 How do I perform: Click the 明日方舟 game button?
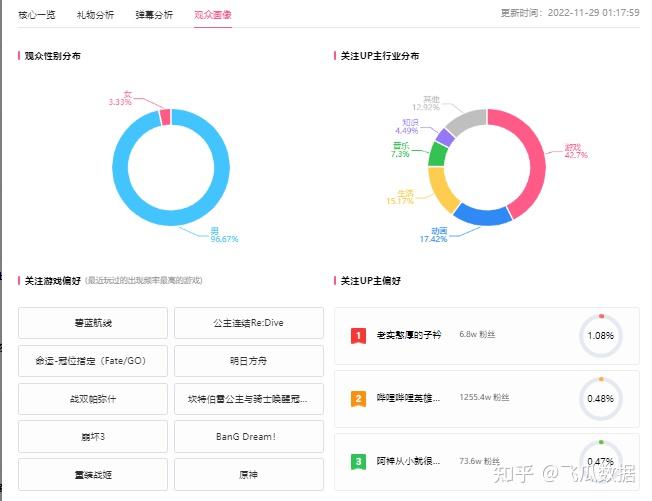(x=249, y=361)
